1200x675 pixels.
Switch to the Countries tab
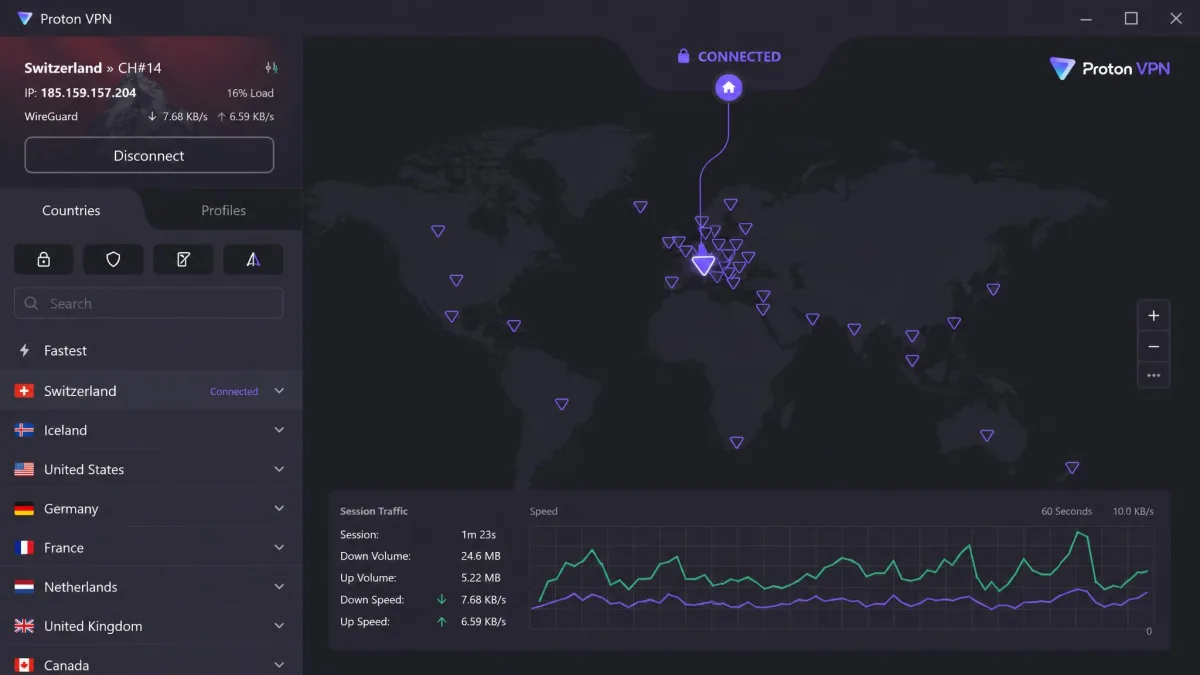pyautogui.click(x=71, y=210)
